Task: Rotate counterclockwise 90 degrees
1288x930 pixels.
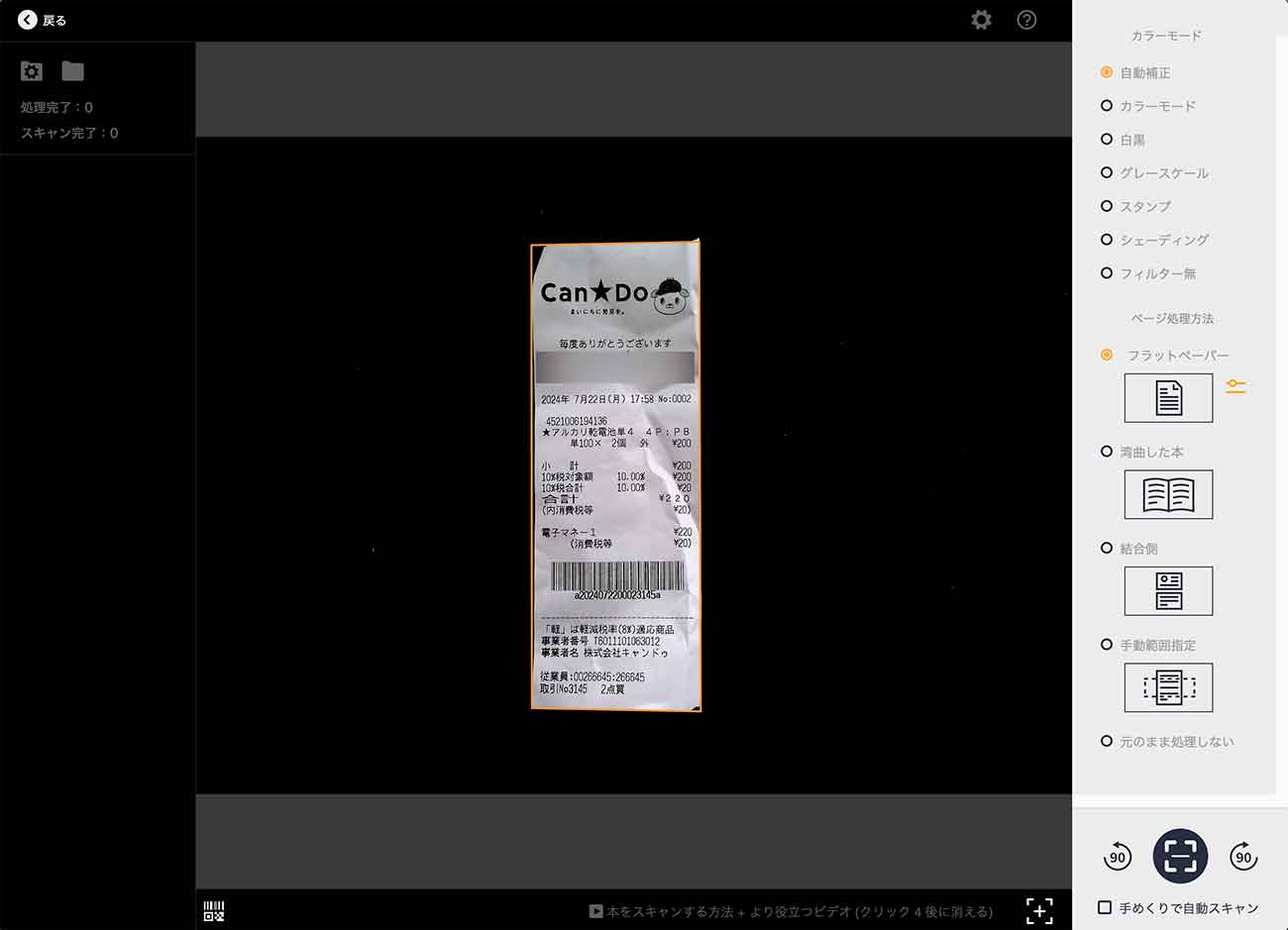Action: pyautogui.click(x=1118, y=856)
